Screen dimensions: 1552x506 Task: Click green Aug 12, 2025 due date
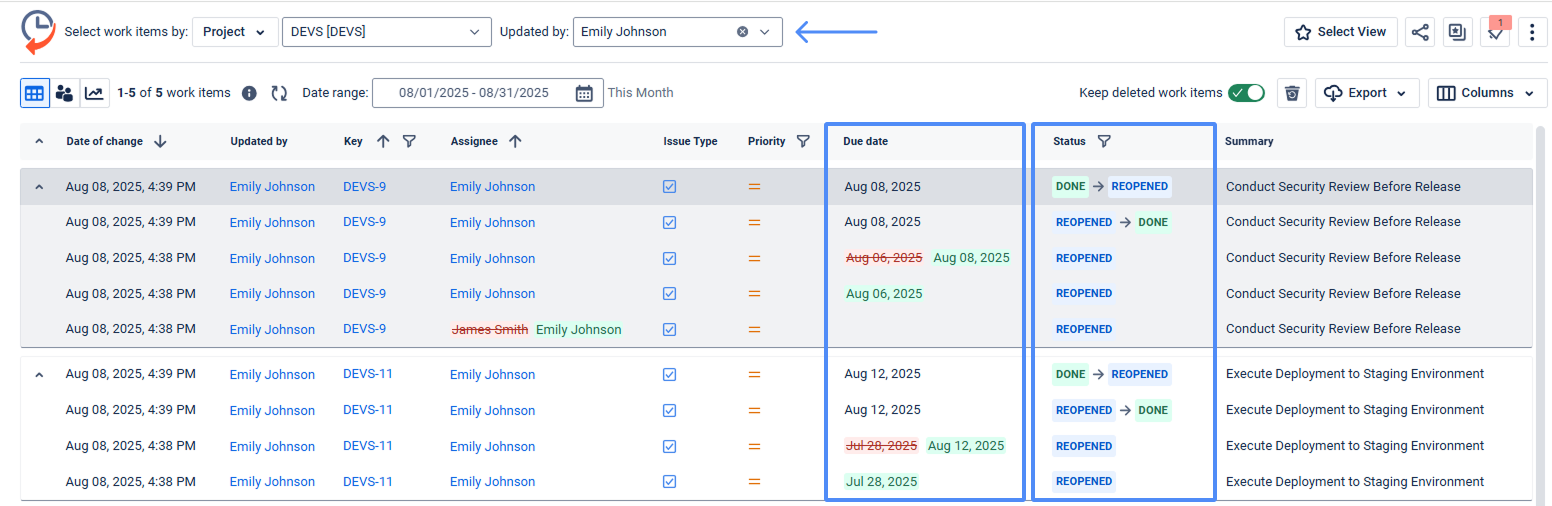click(966, 446)
